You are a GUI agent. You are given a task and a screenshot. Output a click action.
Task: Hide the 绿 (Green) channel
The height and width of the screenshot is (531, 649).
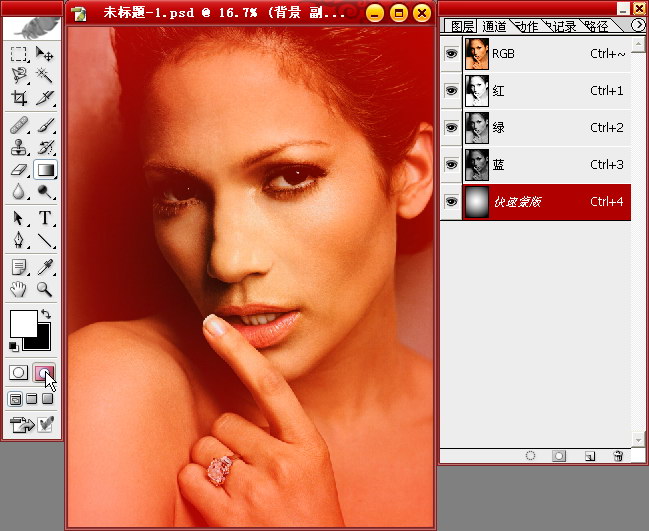pos(451,127)
